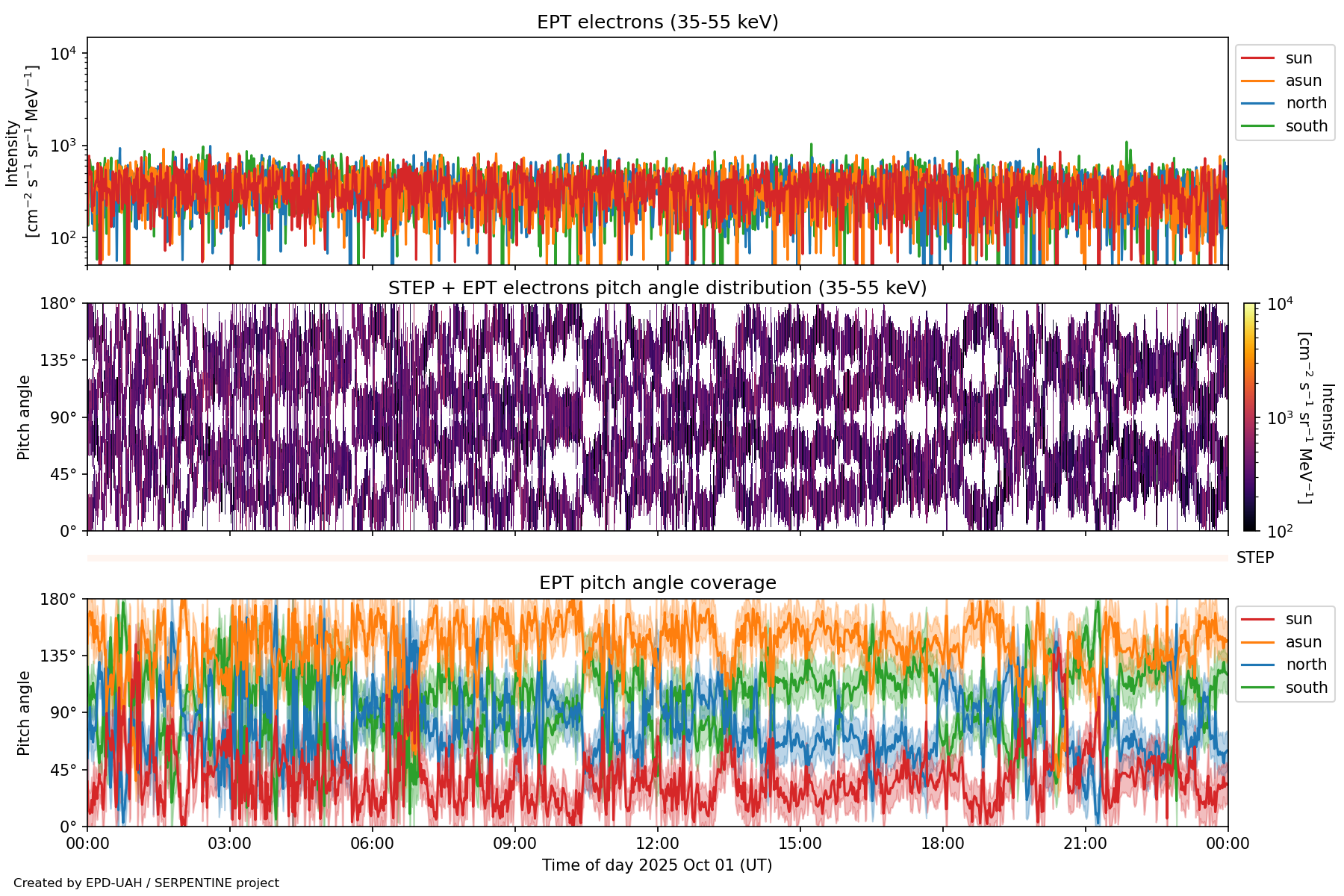
Task: Click the thin STEP coverage bar
Action: click(x=657, y=558)
